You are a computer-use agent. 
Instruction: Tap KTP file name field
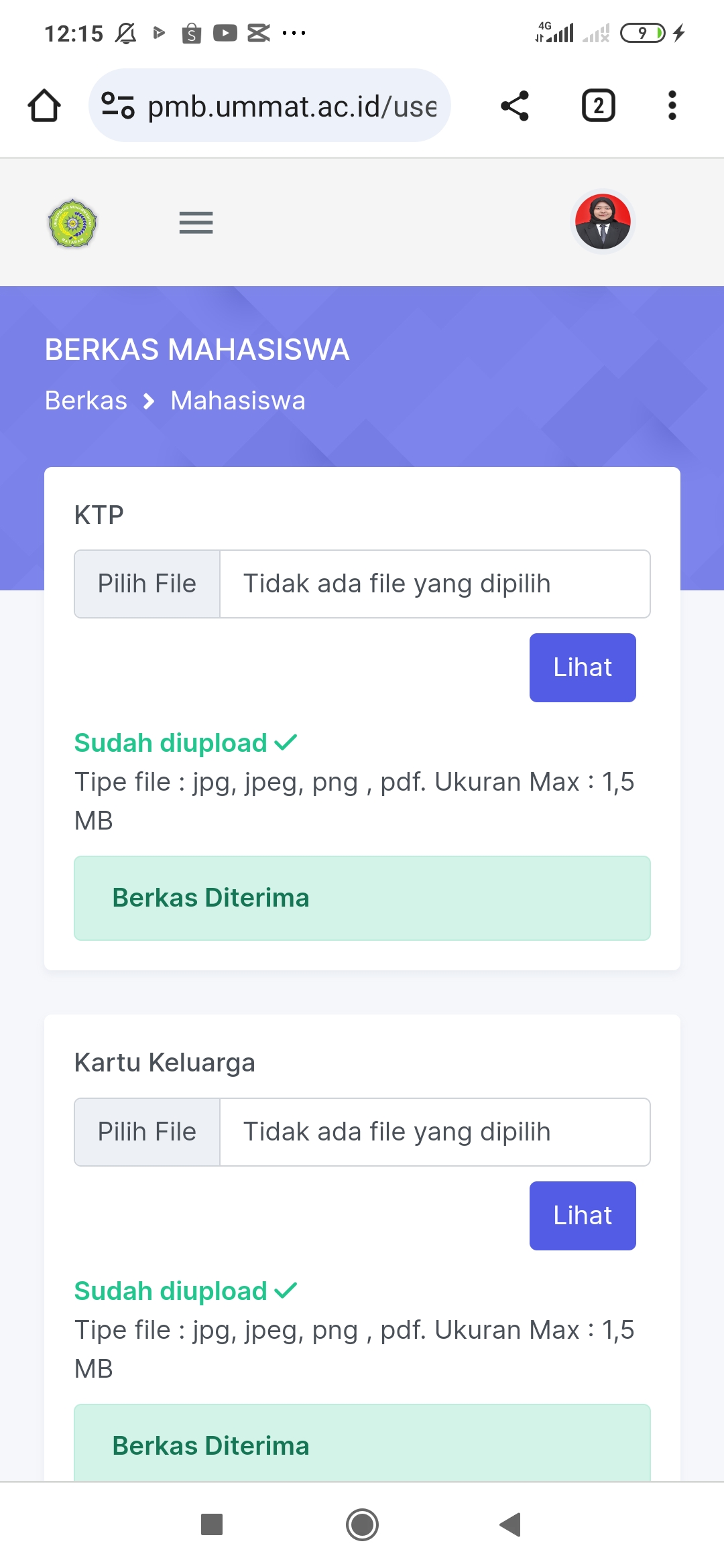(x=434, y=584)
